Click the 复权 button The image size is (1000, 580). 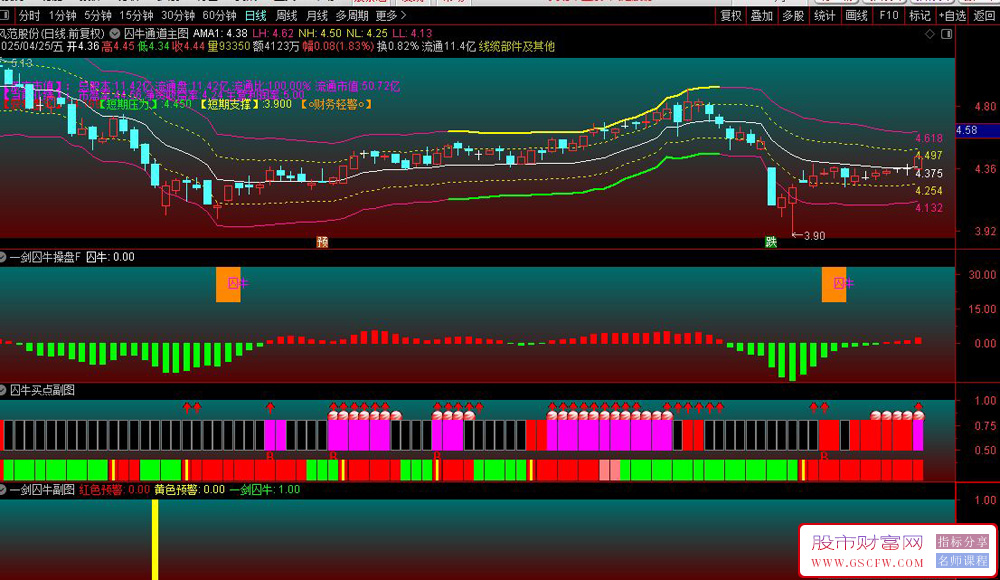point(731,15)
